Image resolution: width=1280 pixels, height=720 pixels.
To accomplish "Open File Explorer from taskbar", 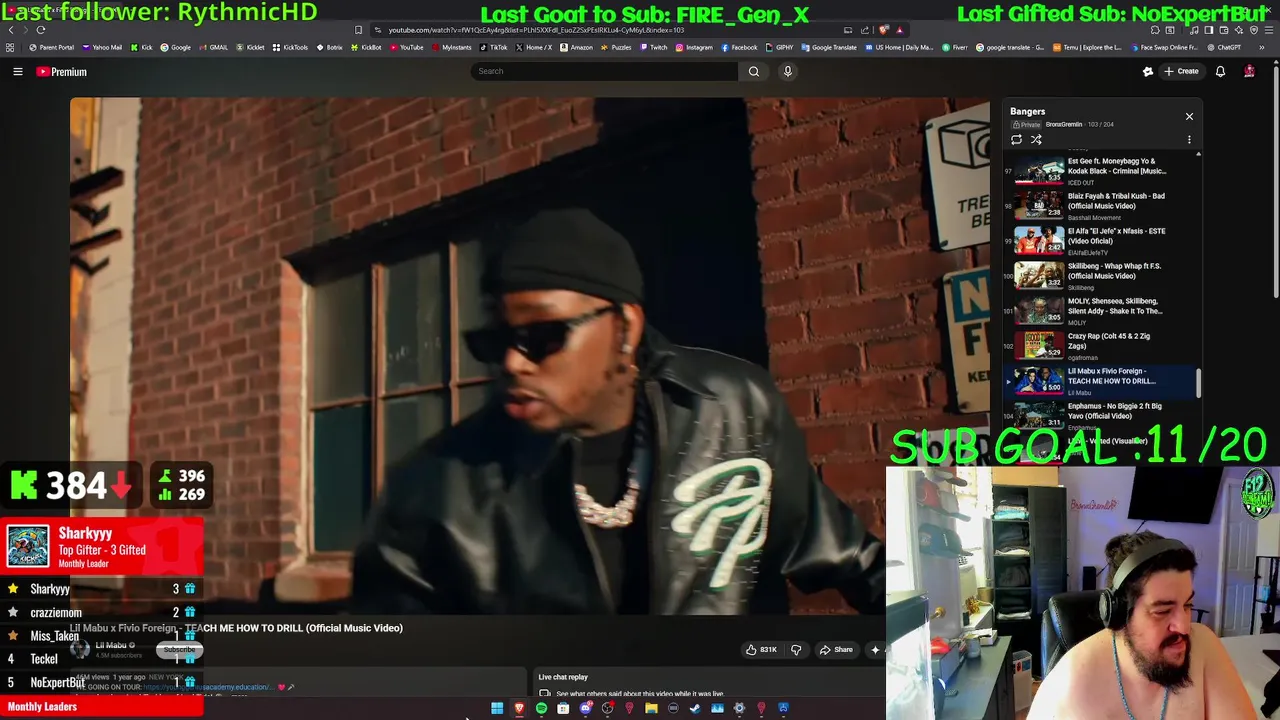I will (x=651, y=709).
